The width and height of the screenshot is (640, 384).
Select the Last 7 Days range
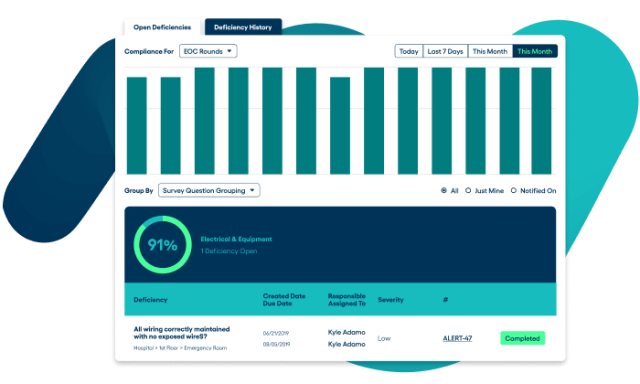pyautogui.click(x=445, y=51)
